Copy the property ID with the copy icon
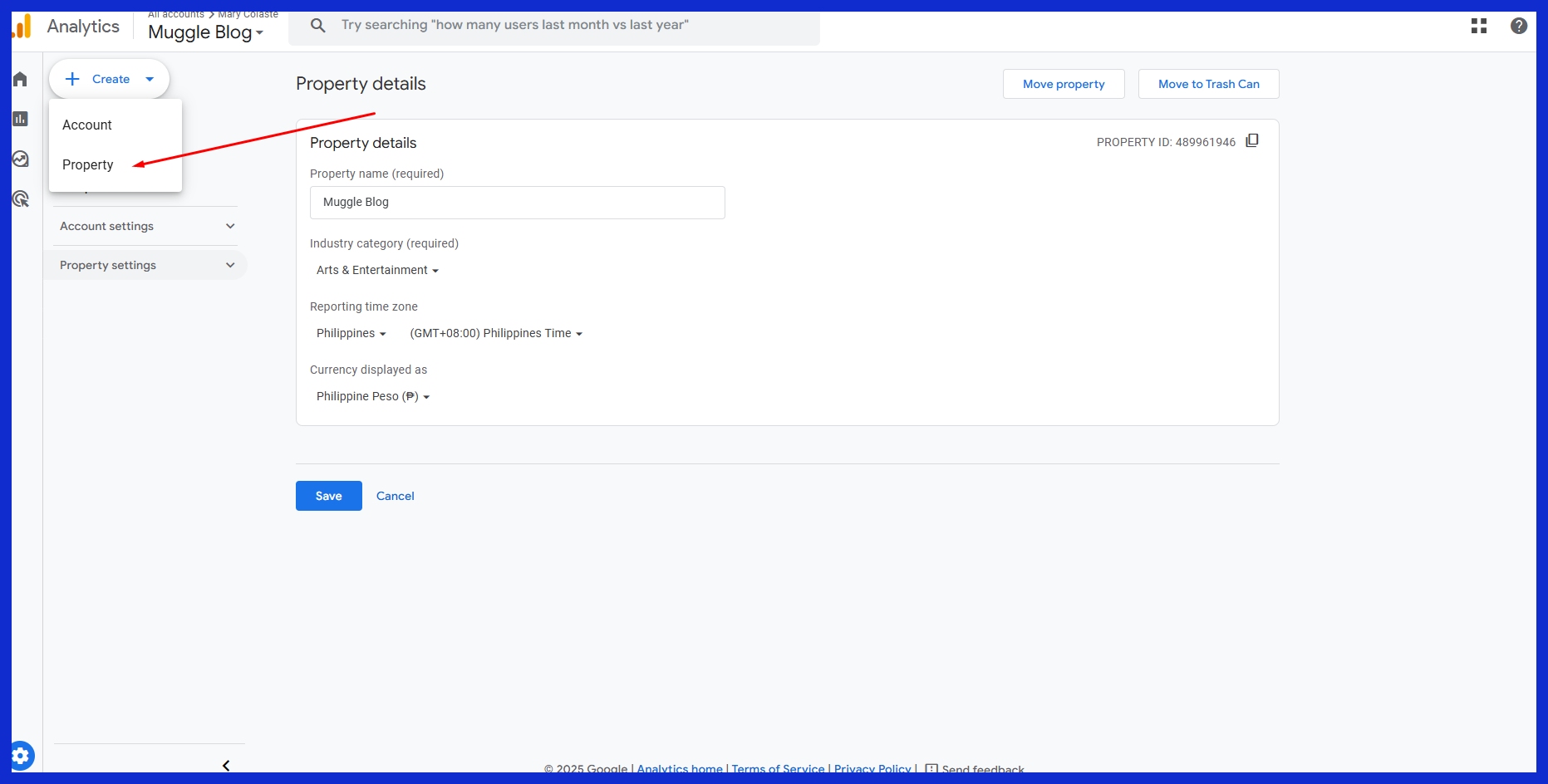The height and width of the screenshot is (784, 1548). tap(1252, 141)
